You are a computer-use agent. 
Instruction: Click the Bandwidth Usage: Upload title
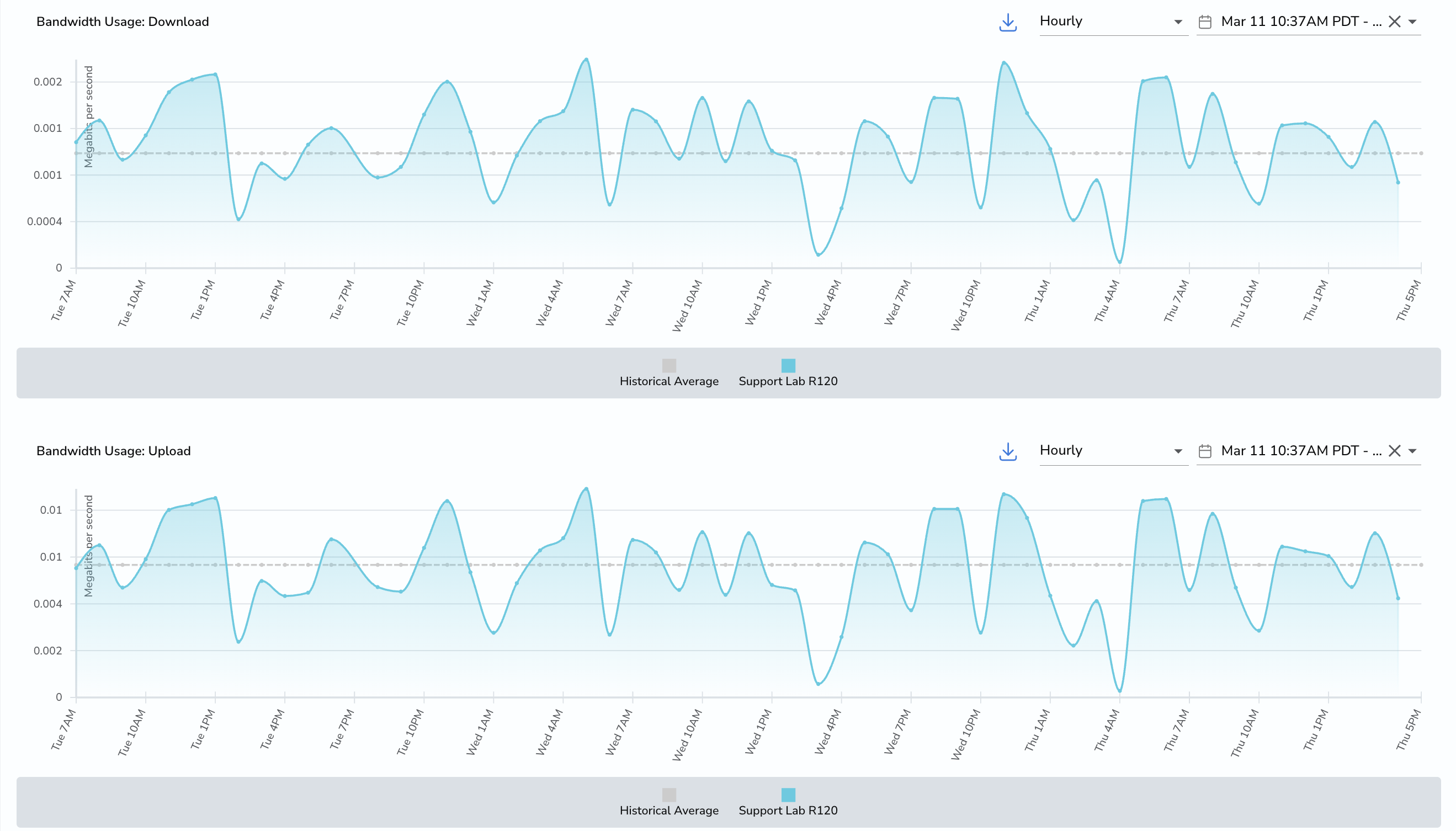(x=114, y=451)
